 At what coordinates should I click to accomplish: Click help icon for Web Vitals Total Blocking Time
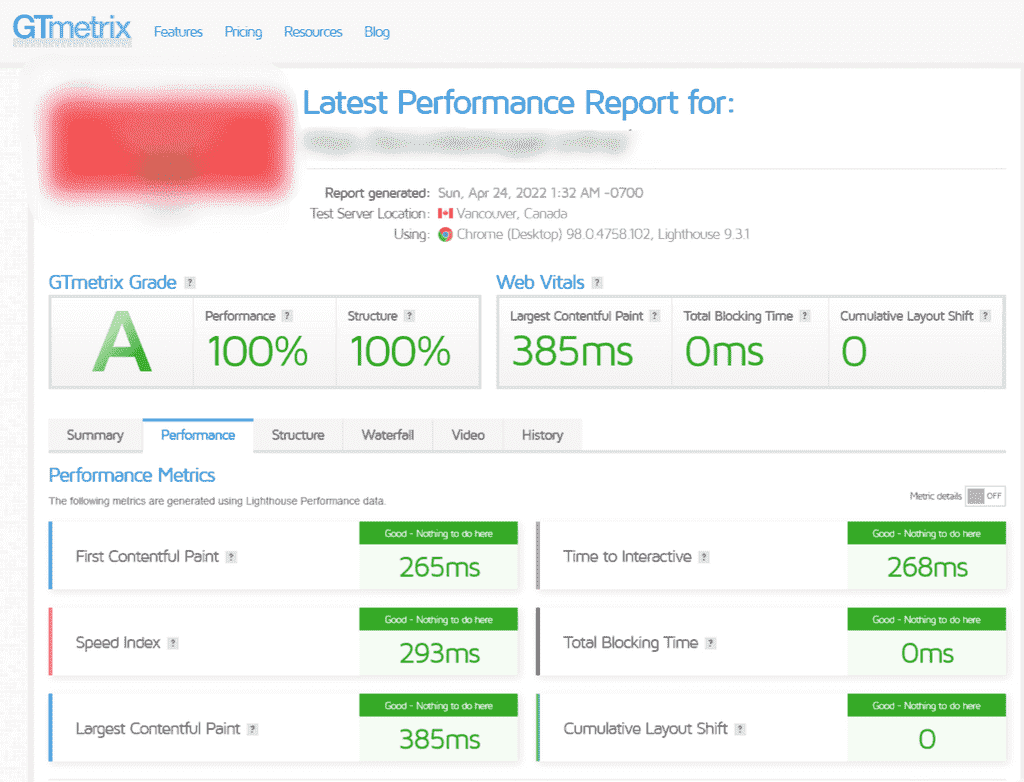point(805,316)
